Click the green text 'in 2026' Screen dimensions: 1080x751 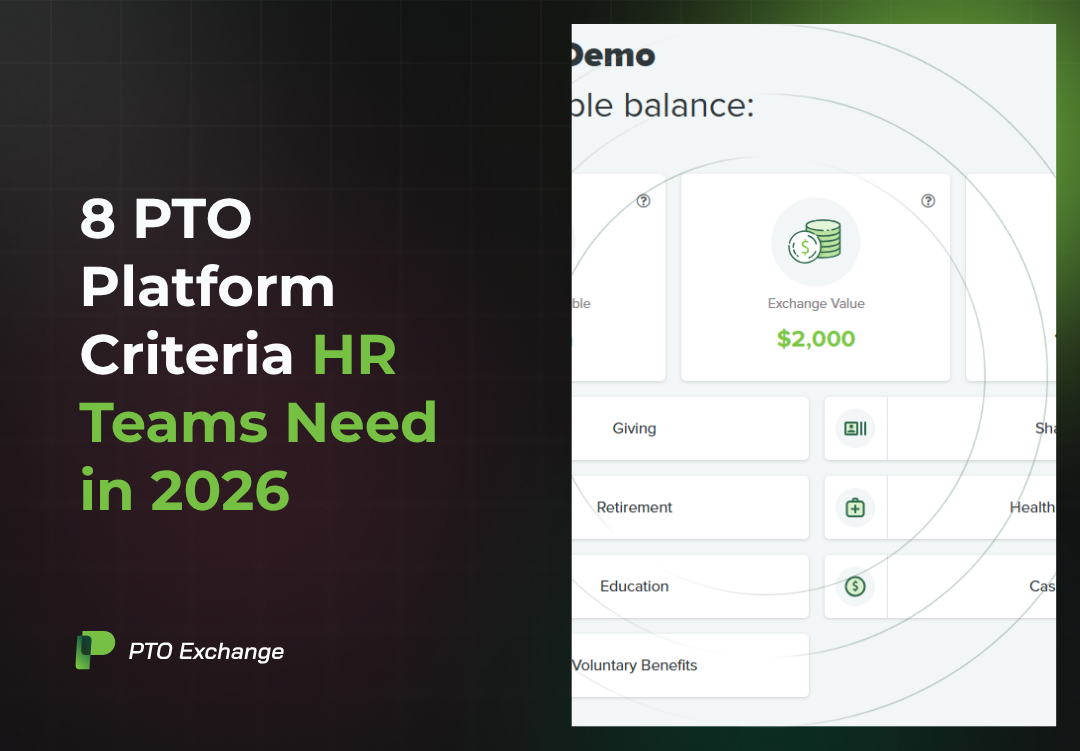coord(185,491)
